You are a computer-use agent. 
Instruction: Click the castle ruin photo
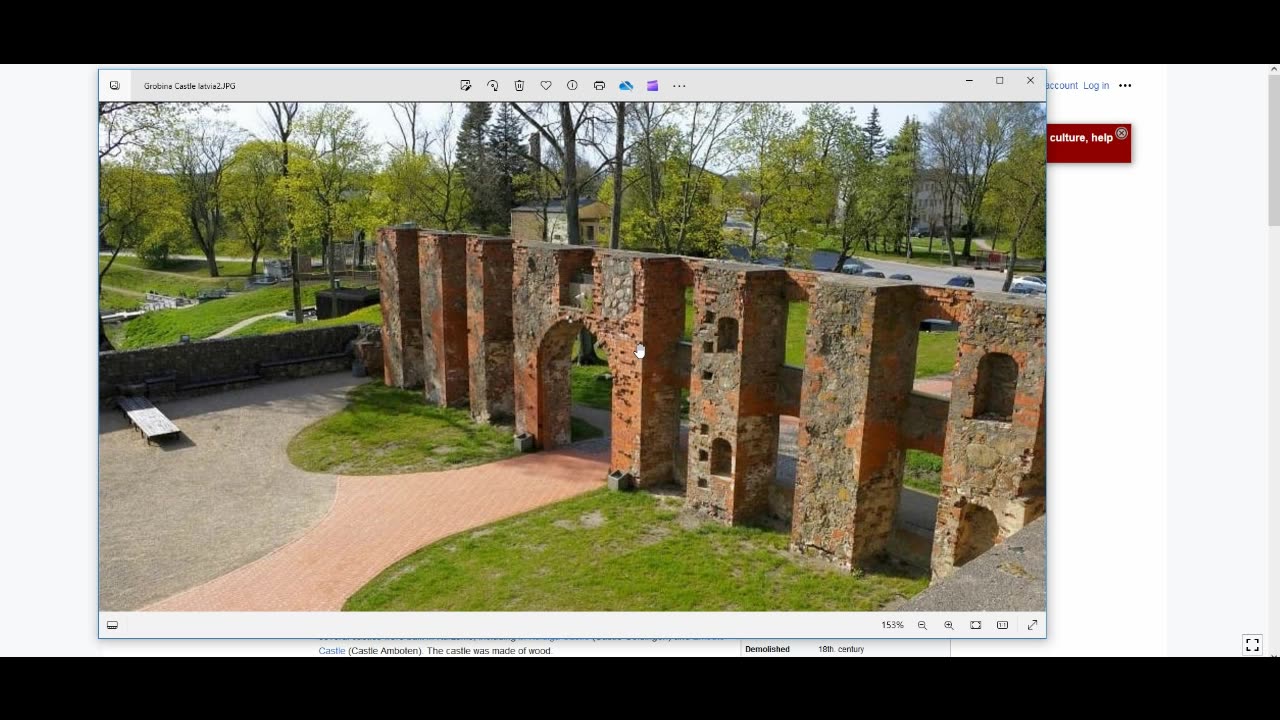point(572,356)
